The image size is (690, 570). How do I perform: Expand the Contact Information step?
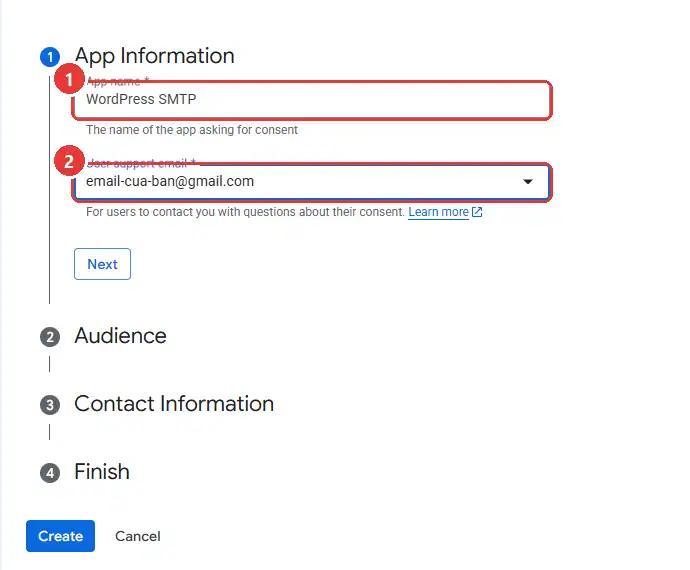pyautogui.click(x=174, y=404)
